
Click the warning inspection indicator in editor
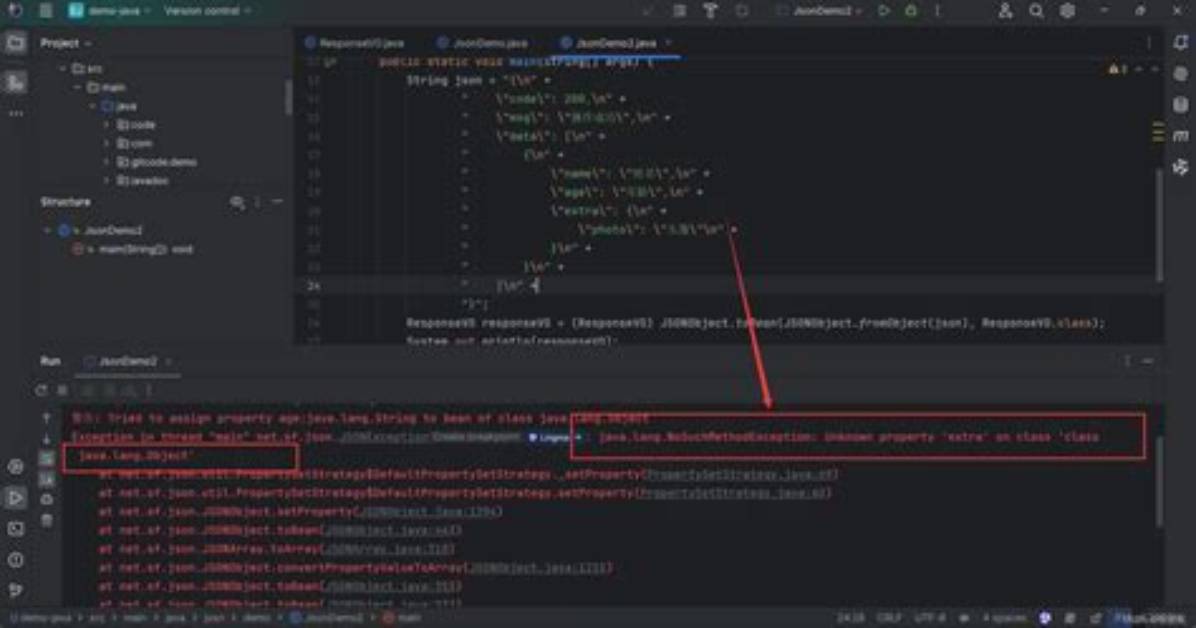click(x=1117, y=69)
